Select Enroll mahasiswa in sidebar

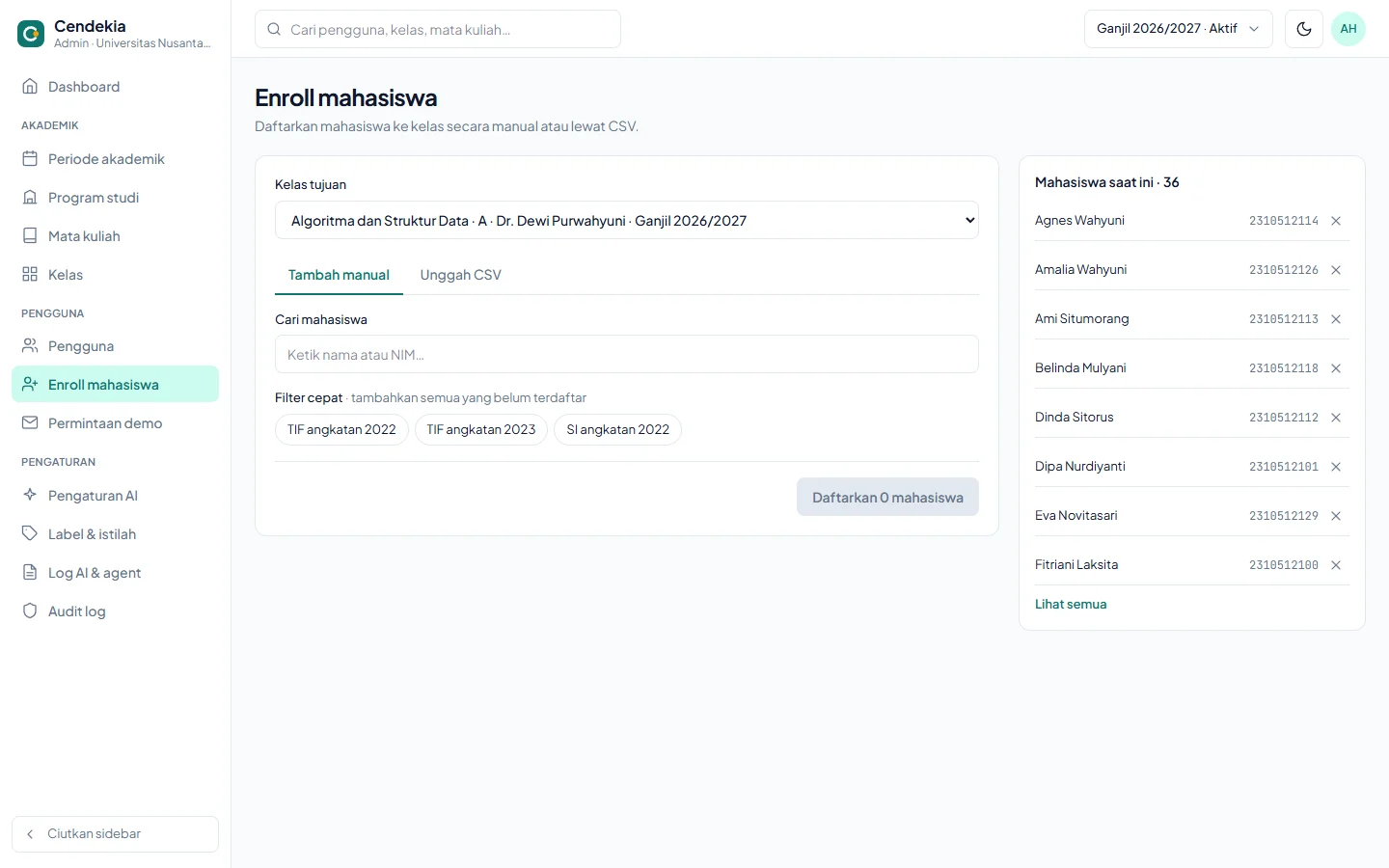tap(115, 385)
